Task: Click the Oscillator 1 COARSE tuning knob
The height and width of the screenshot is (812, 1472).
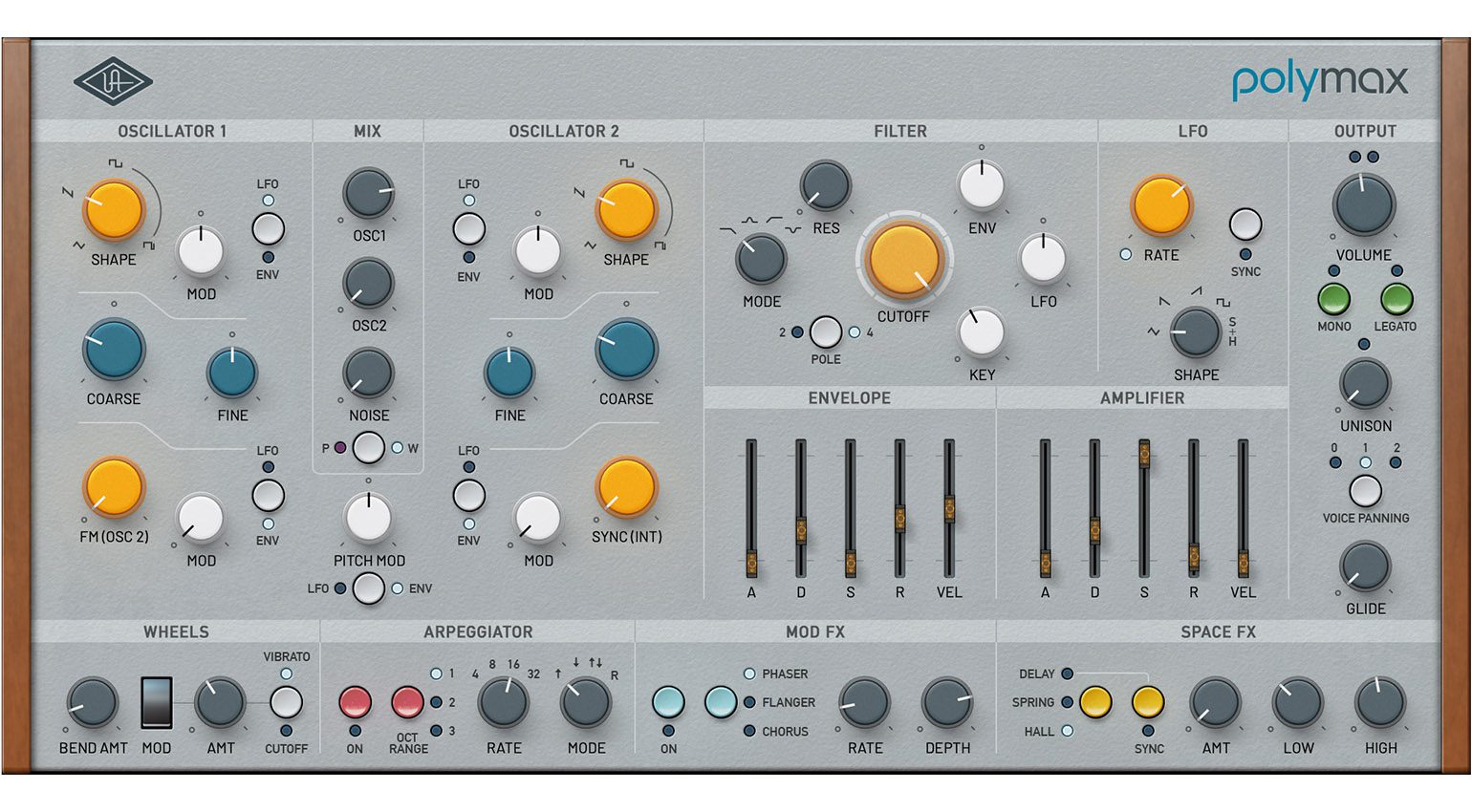Action: click(x=114, y=351)
